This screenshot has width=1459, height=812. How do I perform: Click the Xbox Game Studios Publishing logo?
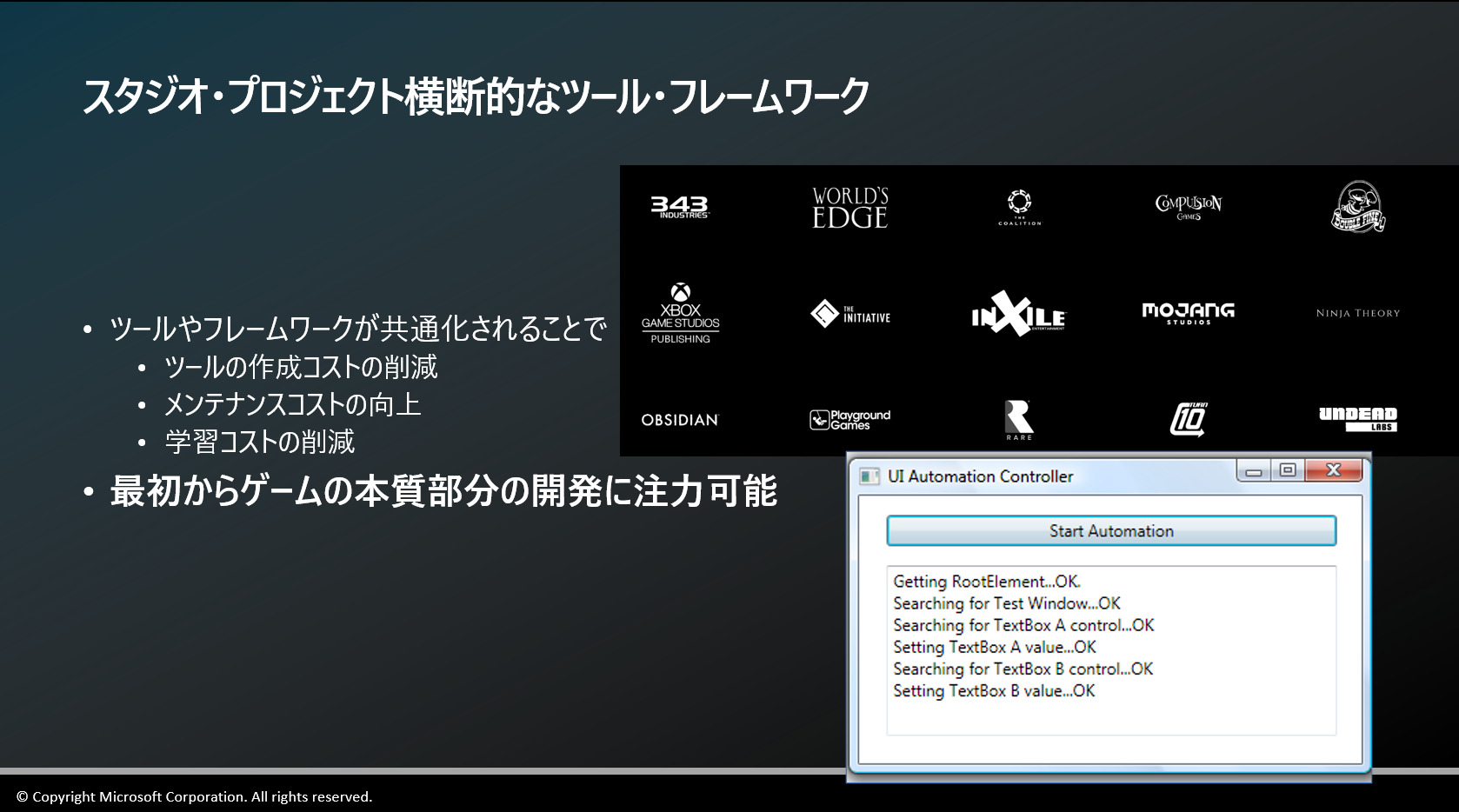(x=681, y=313)
